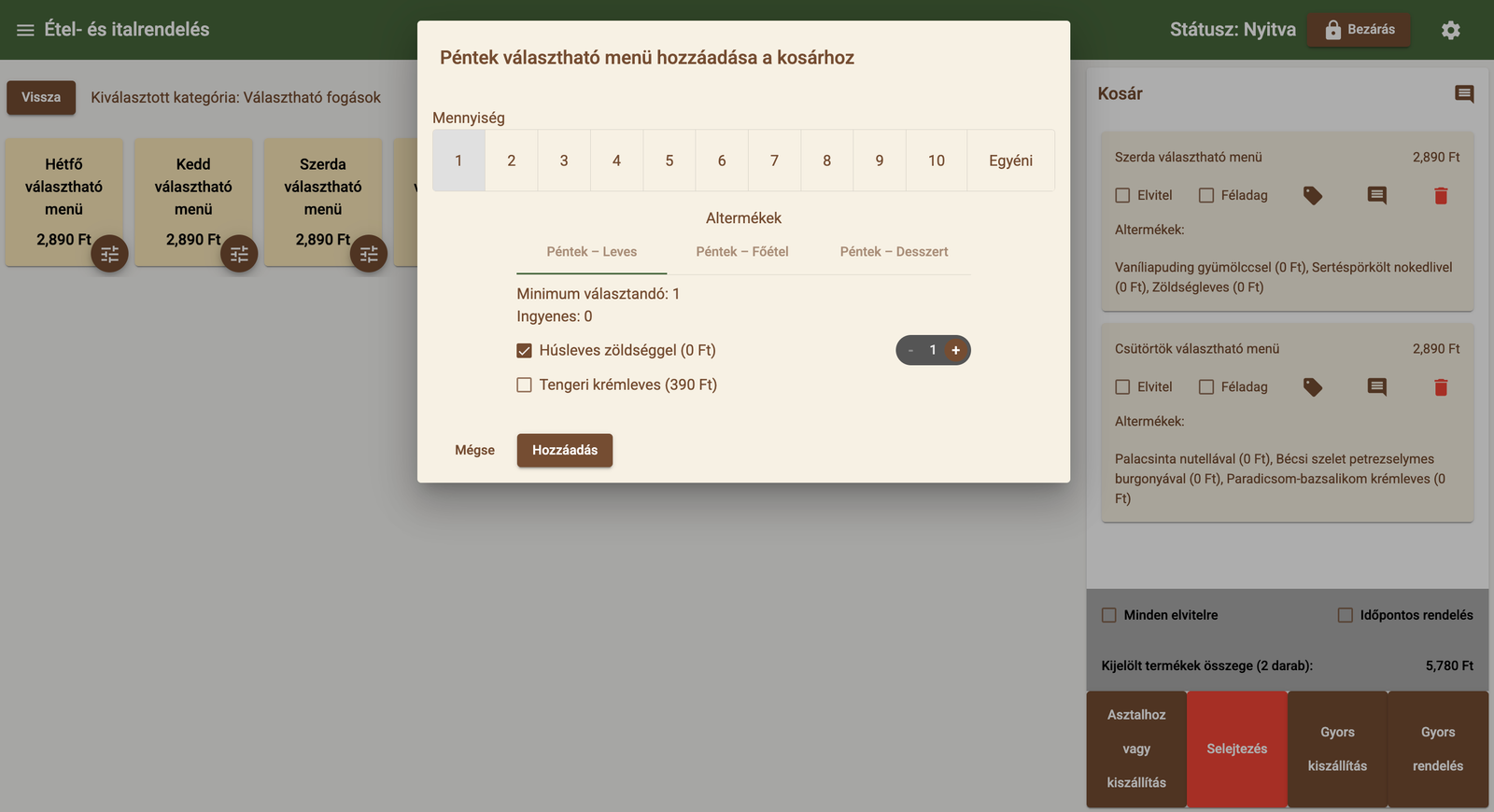The width and height of the screenshot is (1494, 812).
Task: Switch to Péntek – Leves tab
Action: (x=592, y=252)
